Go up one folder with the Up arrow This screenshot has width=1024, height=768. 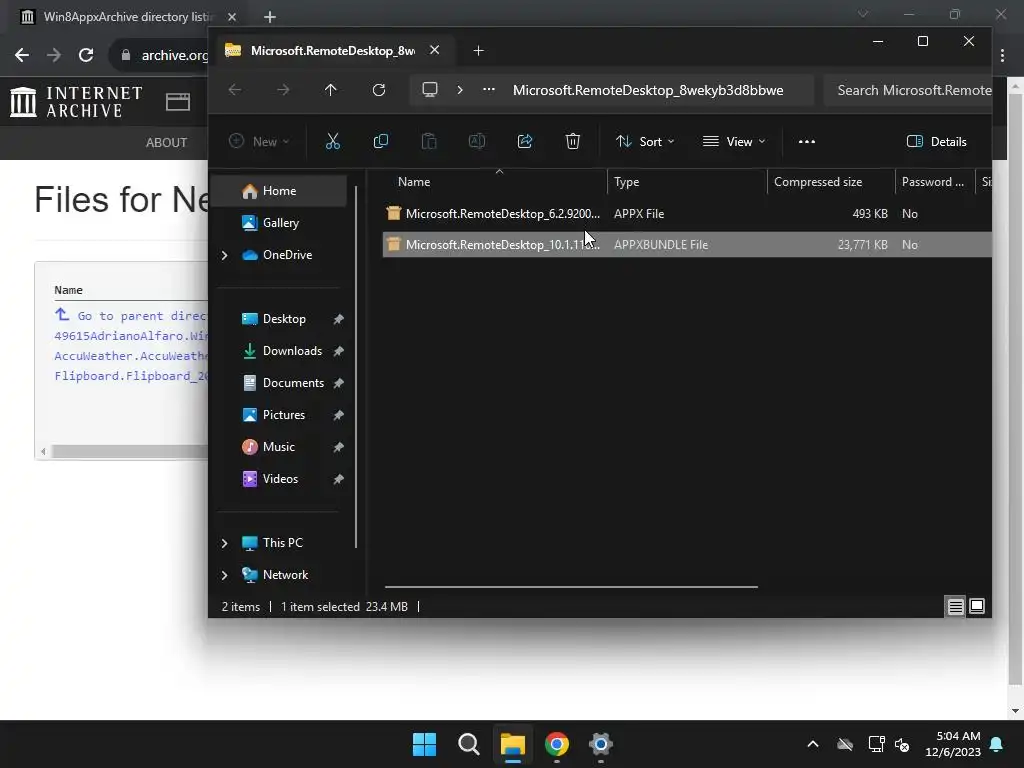(331, 90)
